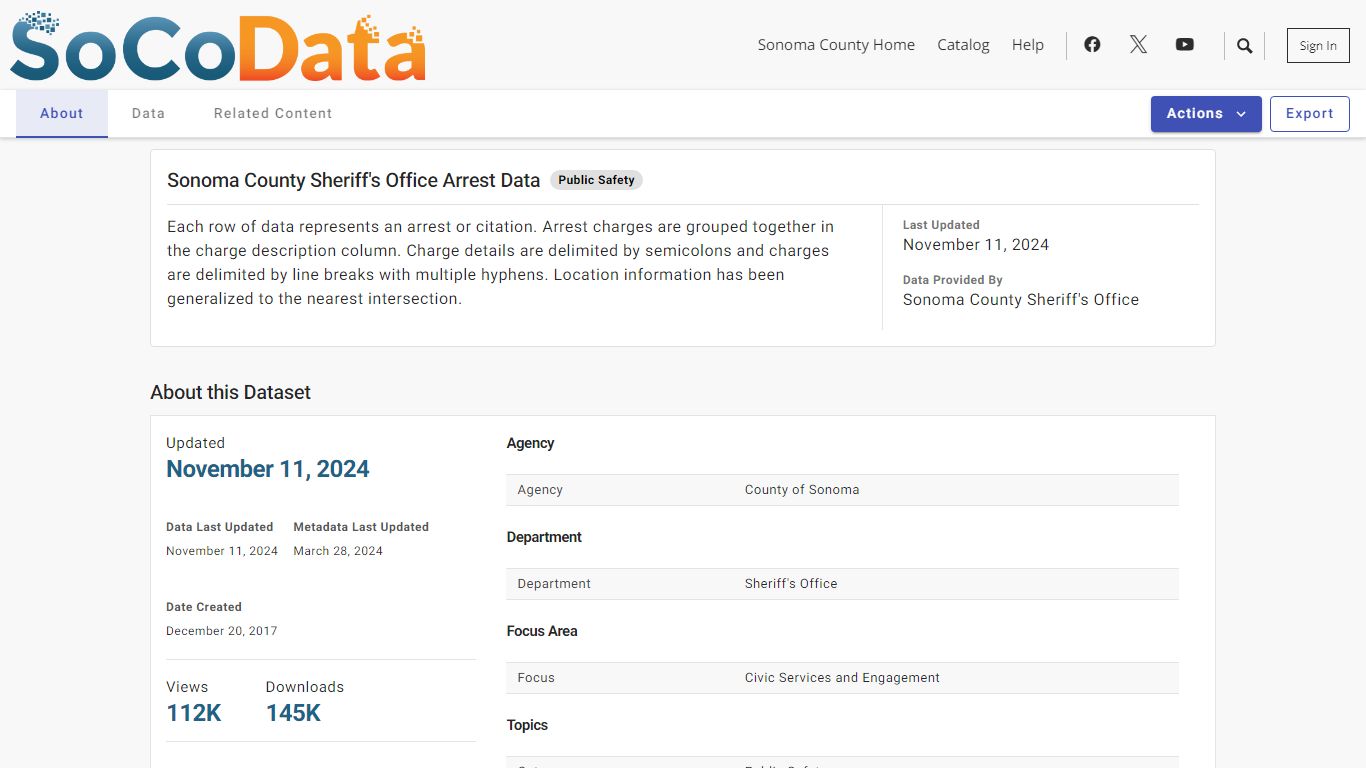Click the 'Focus Area' section heading
This screenshot has width=1366, height=768.
[542, 631]
